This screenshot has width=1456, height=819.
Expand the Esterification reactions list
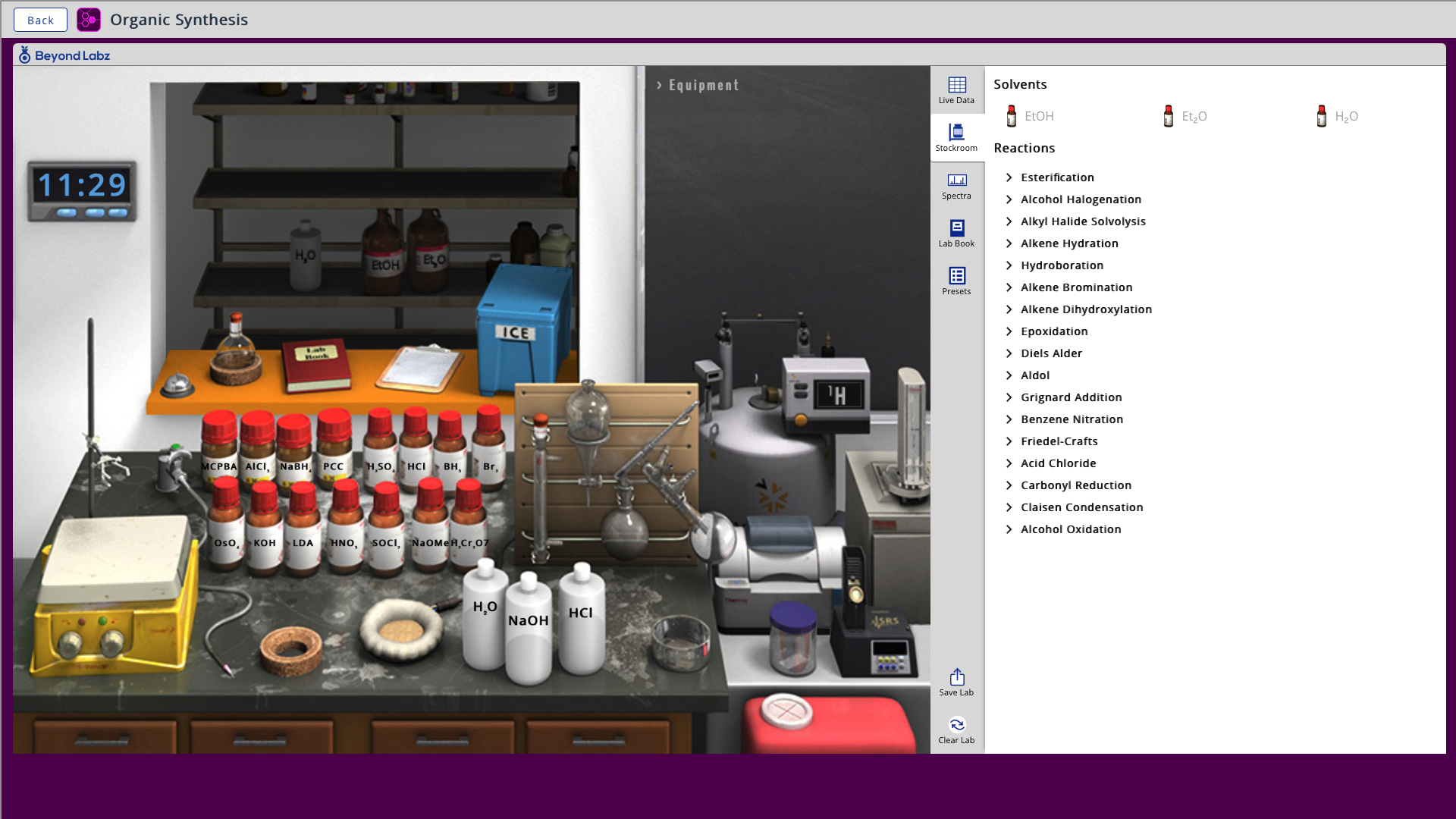tap(1056, 177)
